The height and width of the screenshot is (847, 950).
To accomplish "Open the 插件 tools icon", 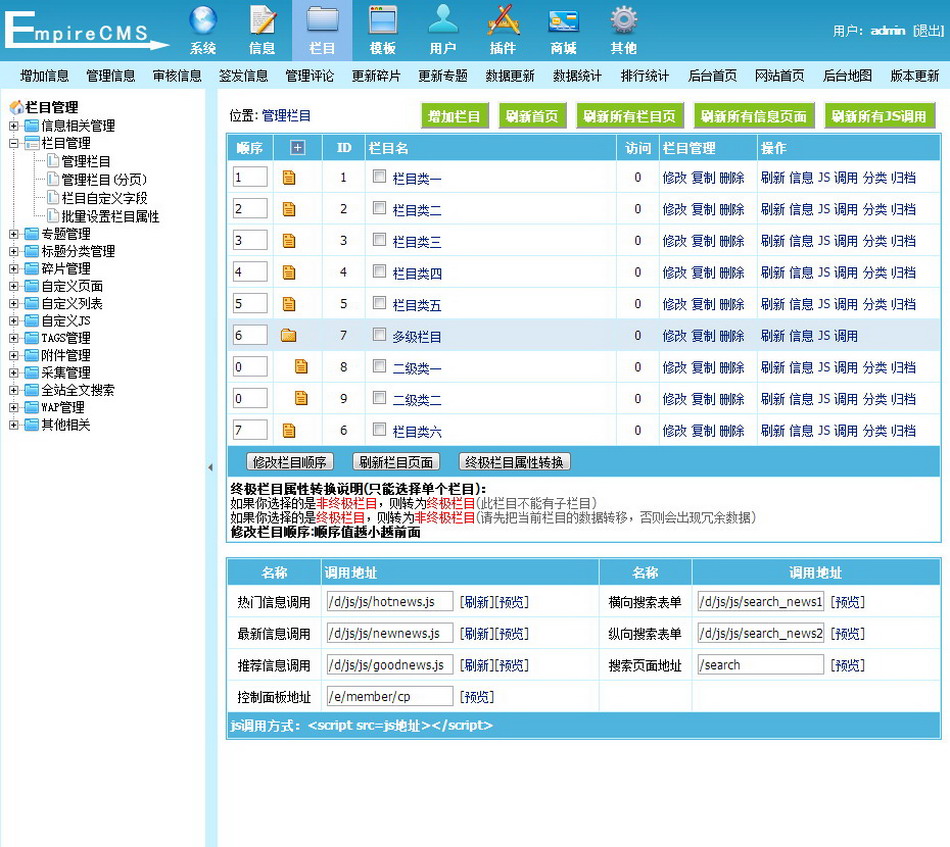I will (x=503, y=20).
